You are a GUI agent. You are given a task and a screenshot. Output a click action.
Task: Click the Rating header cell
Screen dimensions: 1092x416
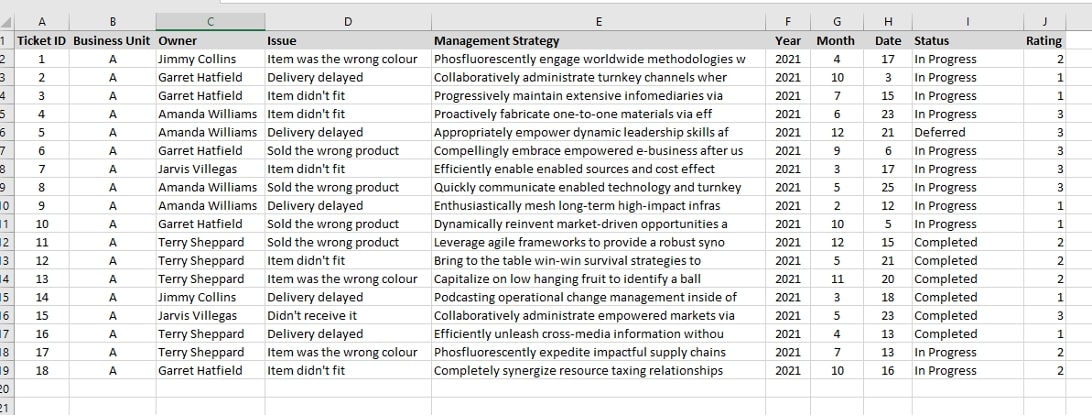tap(1044, 41)
